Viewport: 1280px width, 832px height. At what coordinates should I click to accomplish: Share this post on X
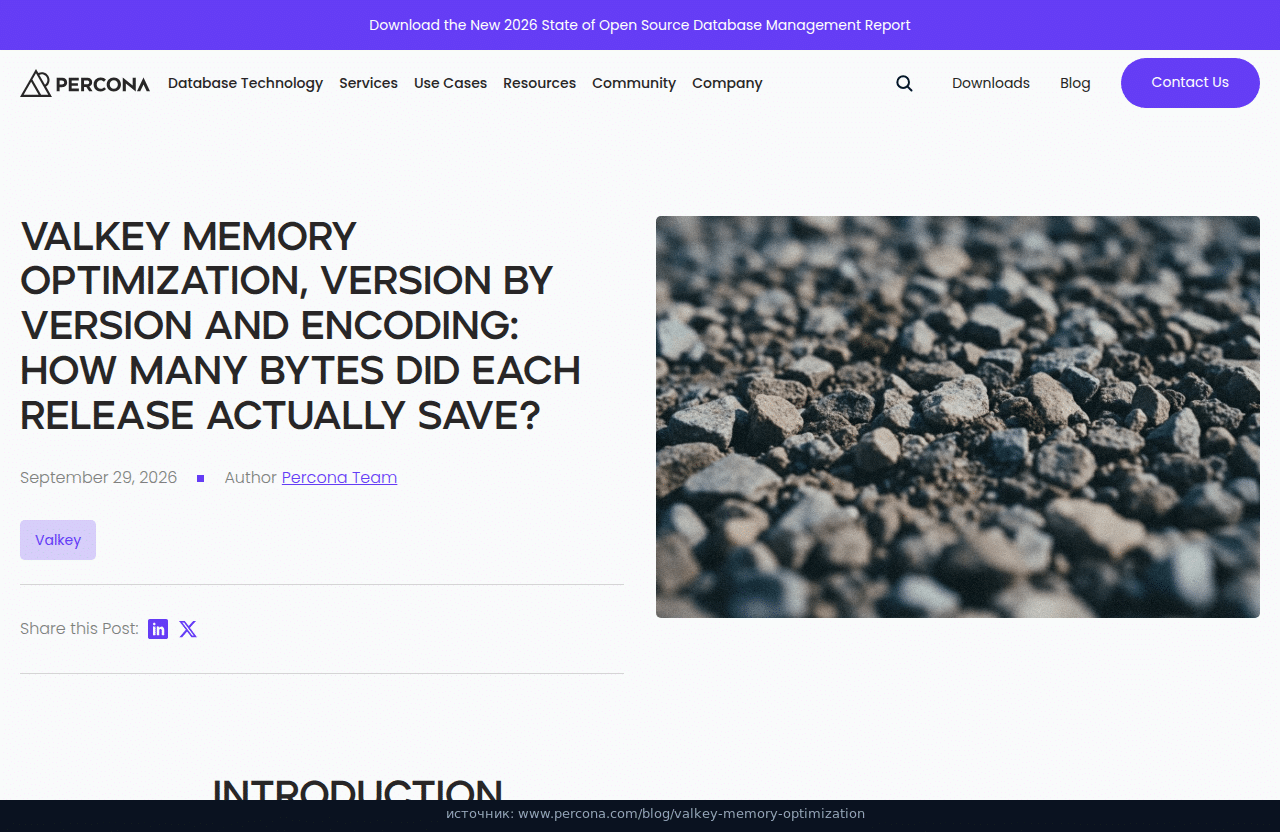[x=188, y=629]
